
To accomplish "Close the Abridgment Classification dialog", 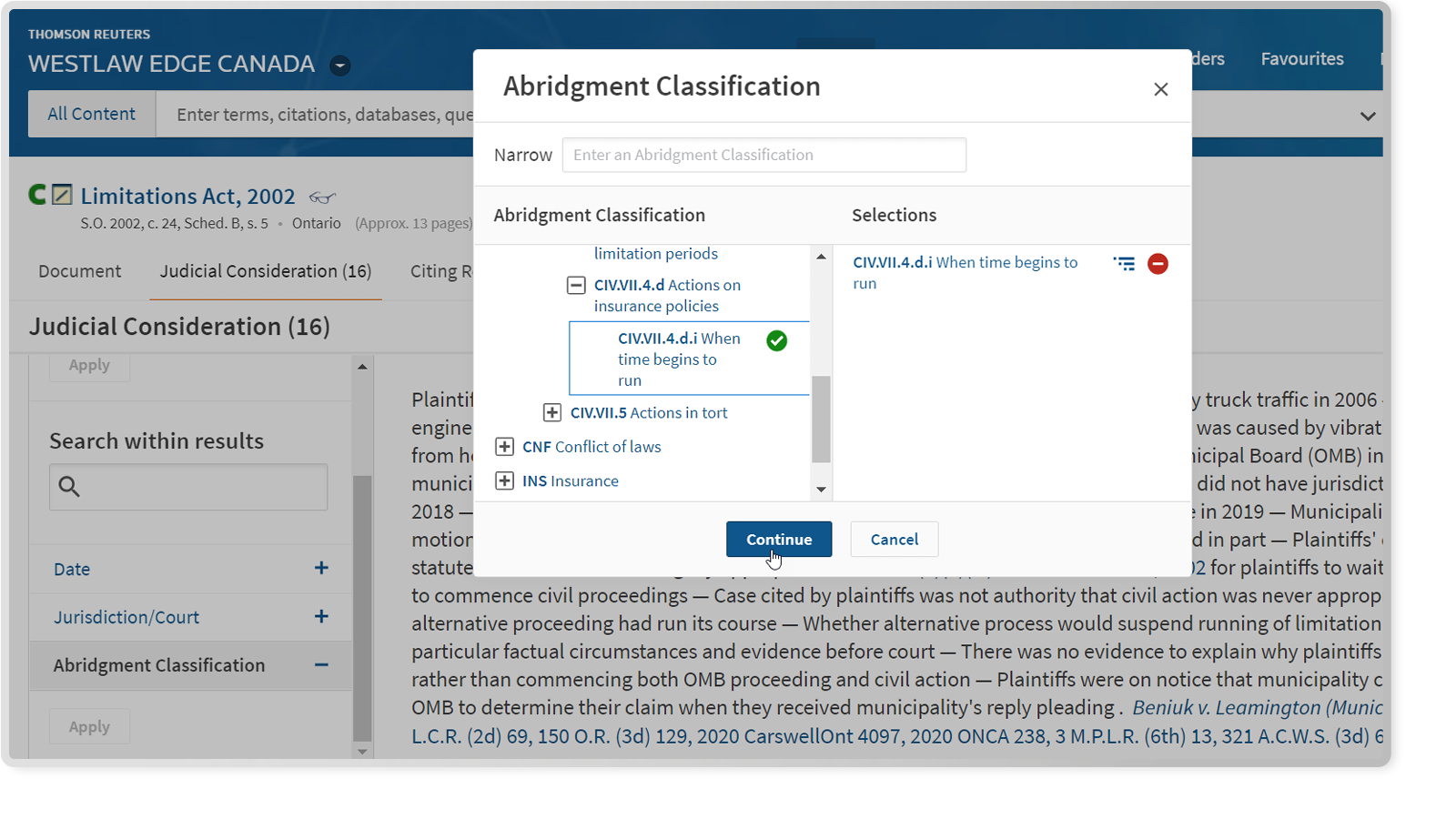I will pyautogui.click(x=1160, y=89).
